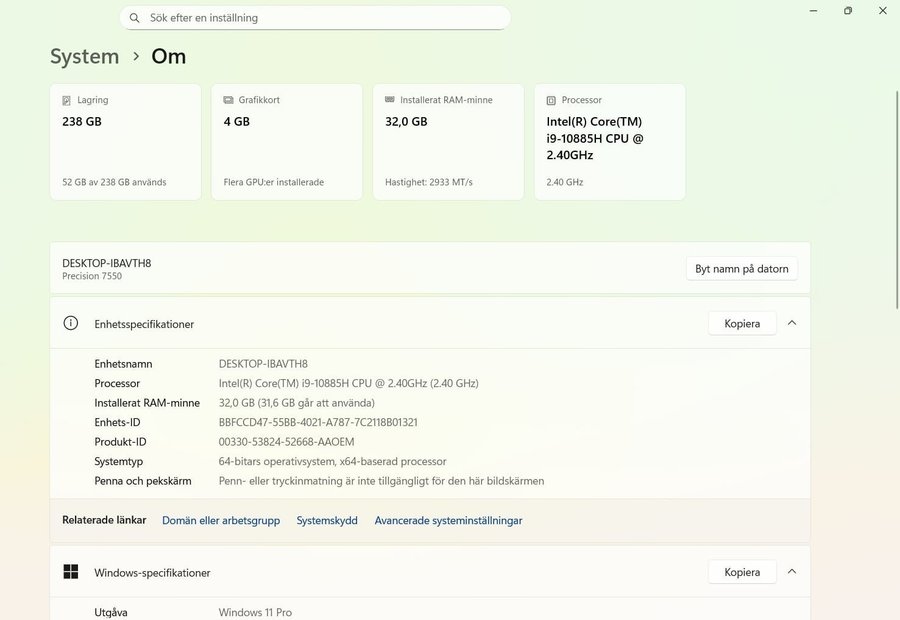The image size is (900, 620).
Task: Copy Windows specs with the Windows-specifikationer Kopiera button
Action: tap(742, 572)
